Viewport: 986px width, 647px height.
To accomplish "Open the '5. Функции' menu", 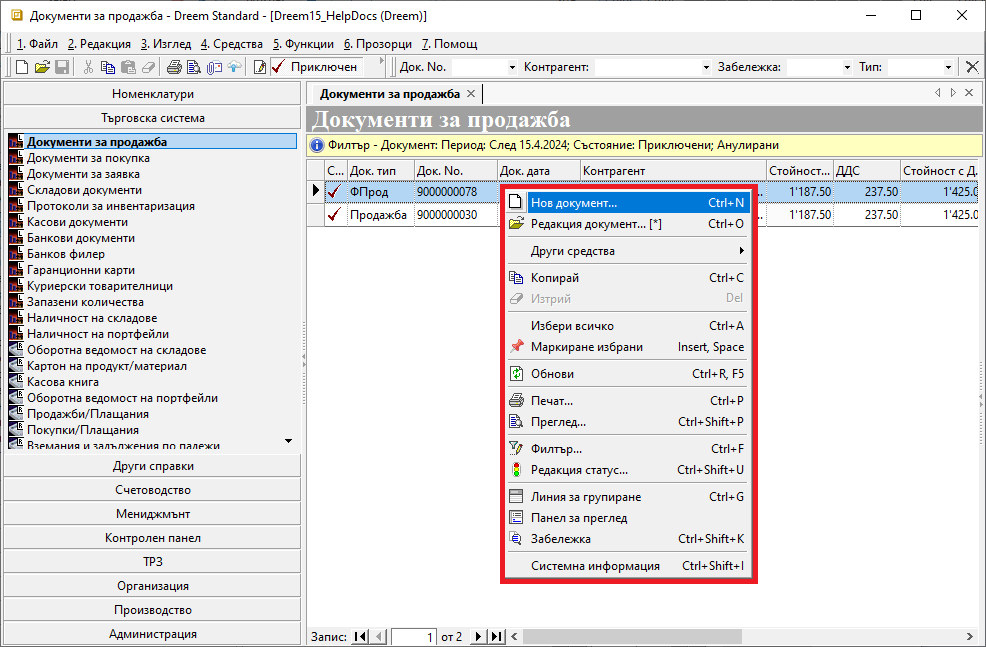I will click(304, 44).
